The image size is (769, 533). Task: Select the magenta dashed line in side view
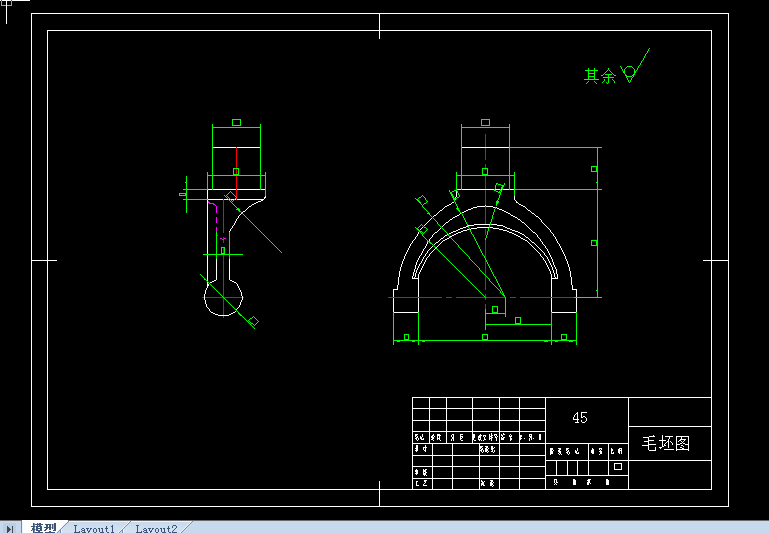tap(216, 221)
